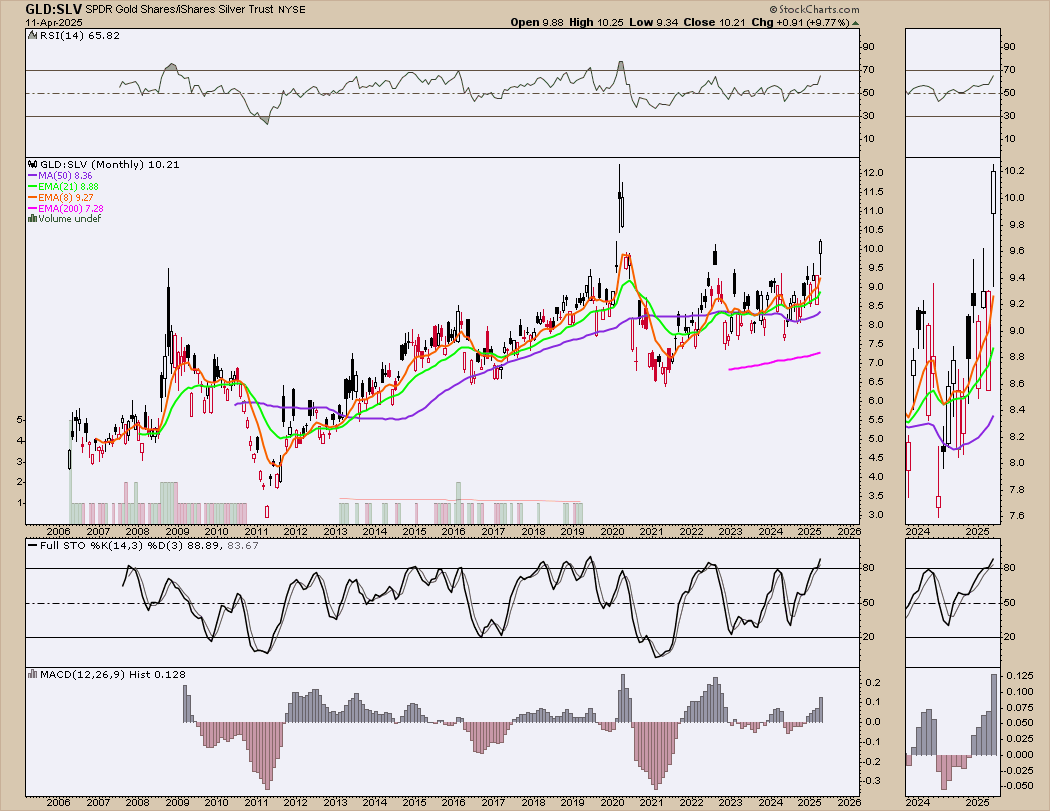Click the EMA(21) 8.88 legend text
The width and height of the screenshot is (1050, 811).
[68, 186]
